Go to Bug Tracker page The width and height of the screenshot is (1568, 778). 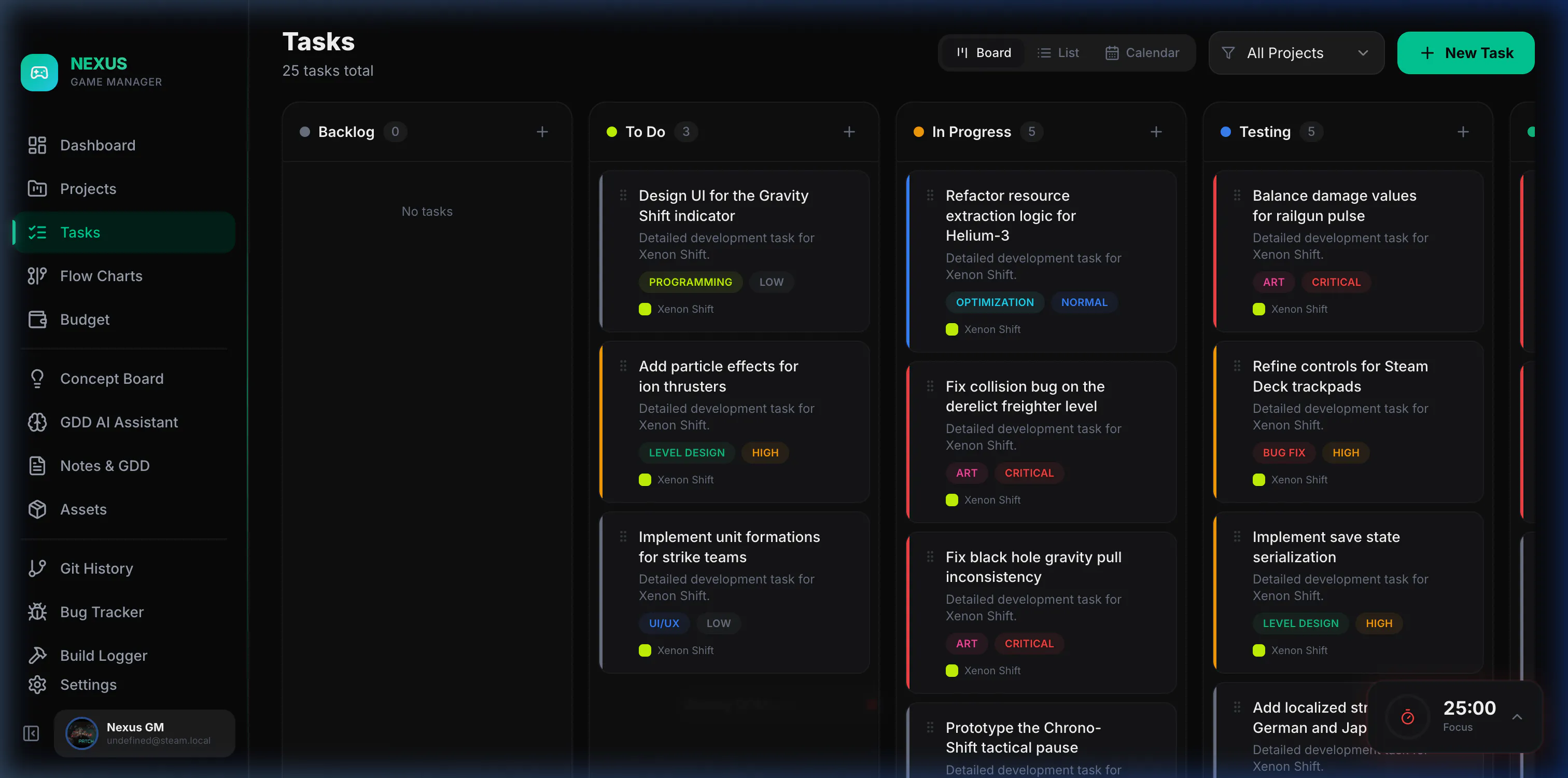123,612
